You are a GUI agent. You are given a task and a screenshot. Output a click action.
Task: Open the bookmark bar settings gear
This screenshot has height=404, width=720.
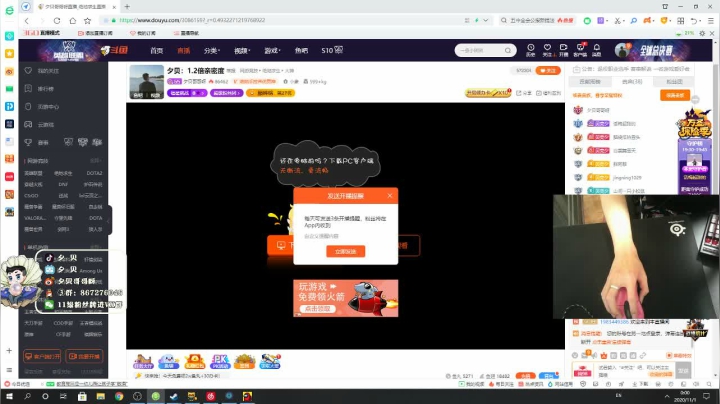point(702,33)
